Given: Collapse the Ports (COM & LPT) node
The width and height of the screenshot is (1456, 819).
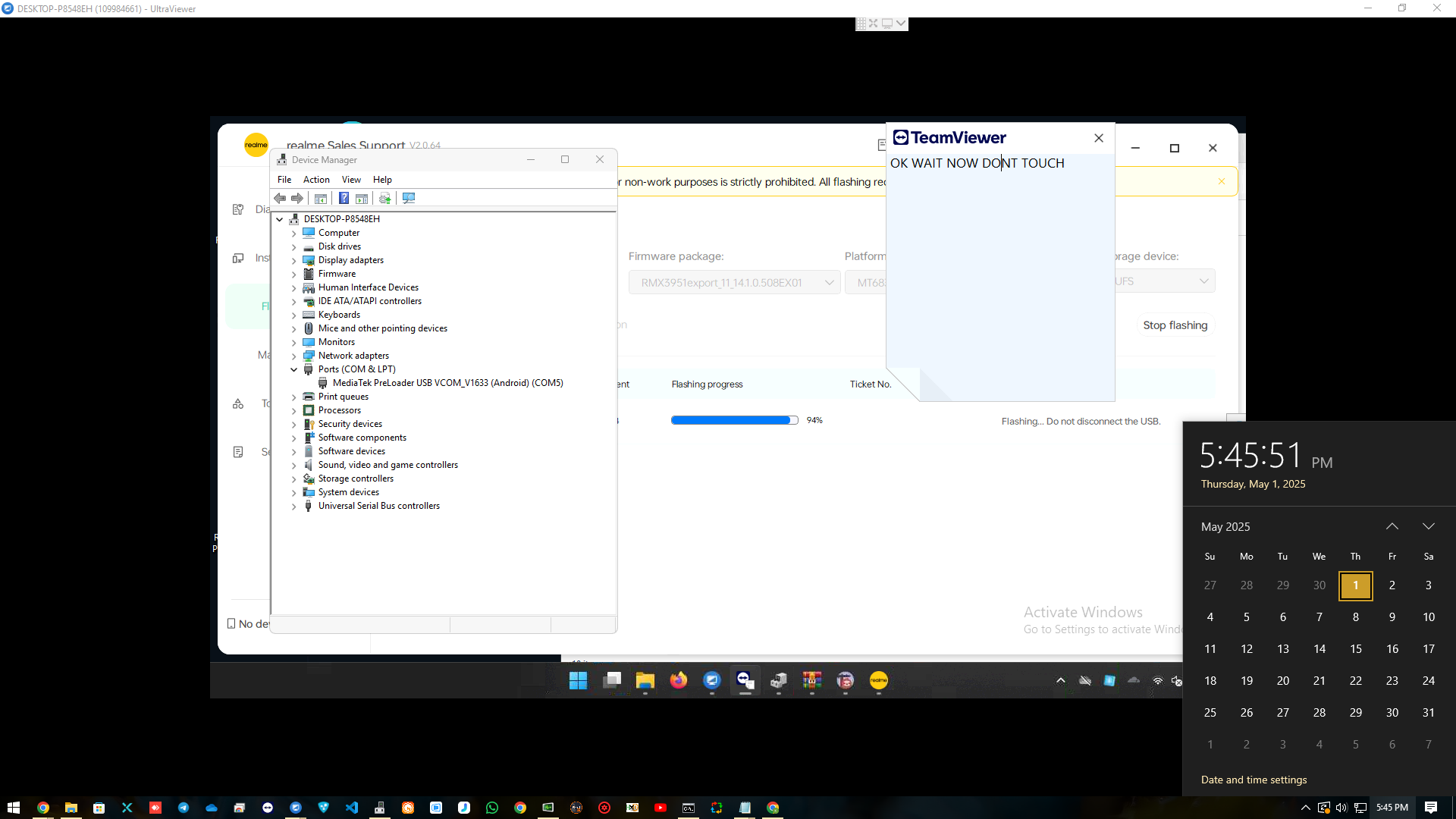Looking at the screenshot, I should pyautogui.click(x=294, y=369).
